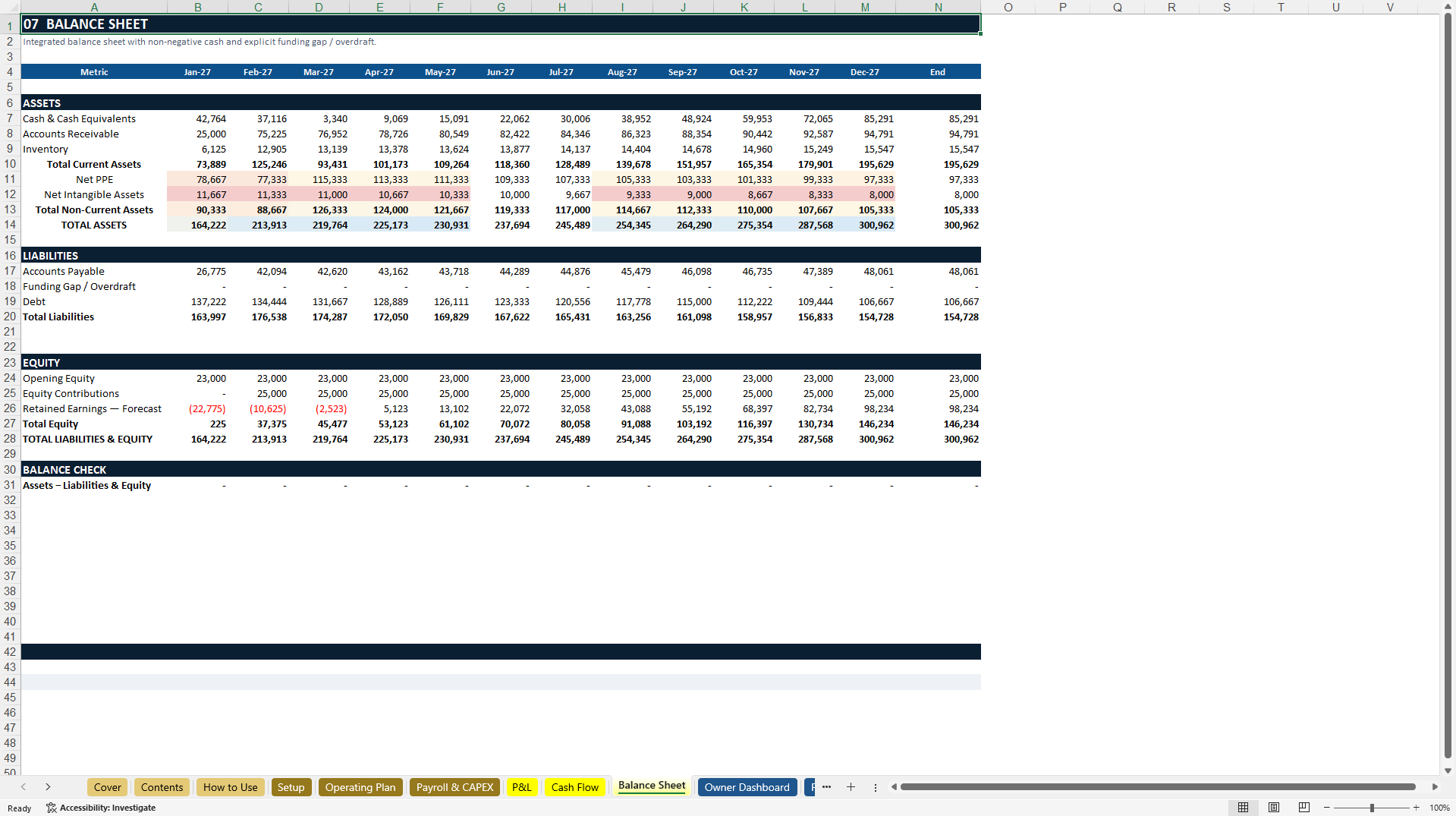Screen dimensions: 1456x816
Task: Click Accessibility Investigate status icon
Action: [52, 808]
